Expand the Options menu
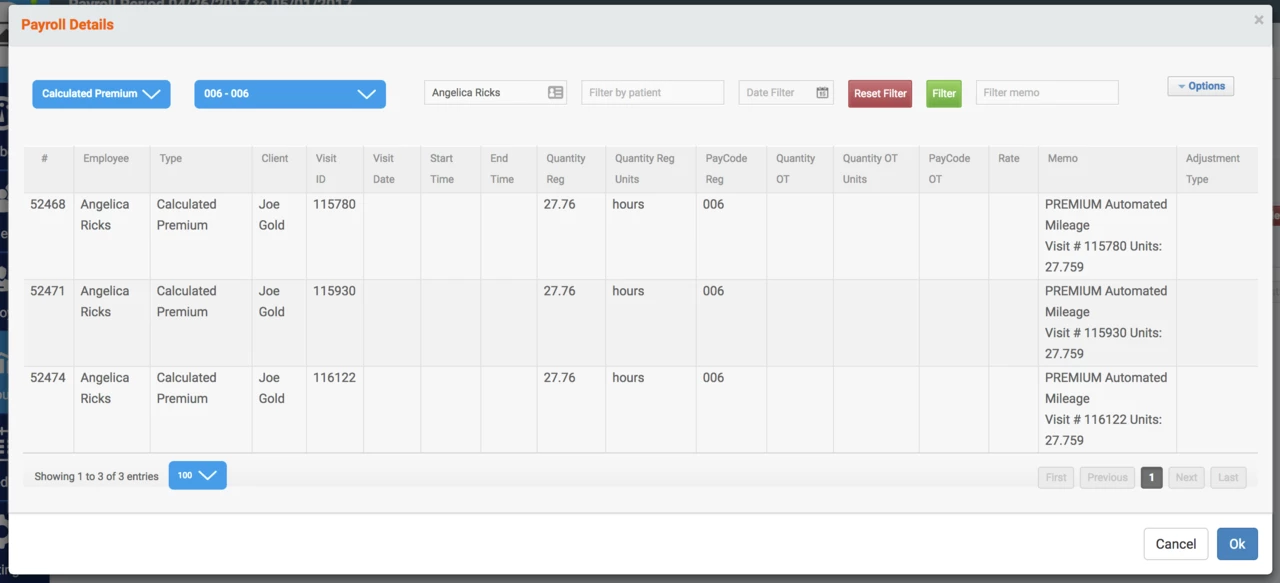Screen dimensions: 1280x583 (x=1200, y=86)
